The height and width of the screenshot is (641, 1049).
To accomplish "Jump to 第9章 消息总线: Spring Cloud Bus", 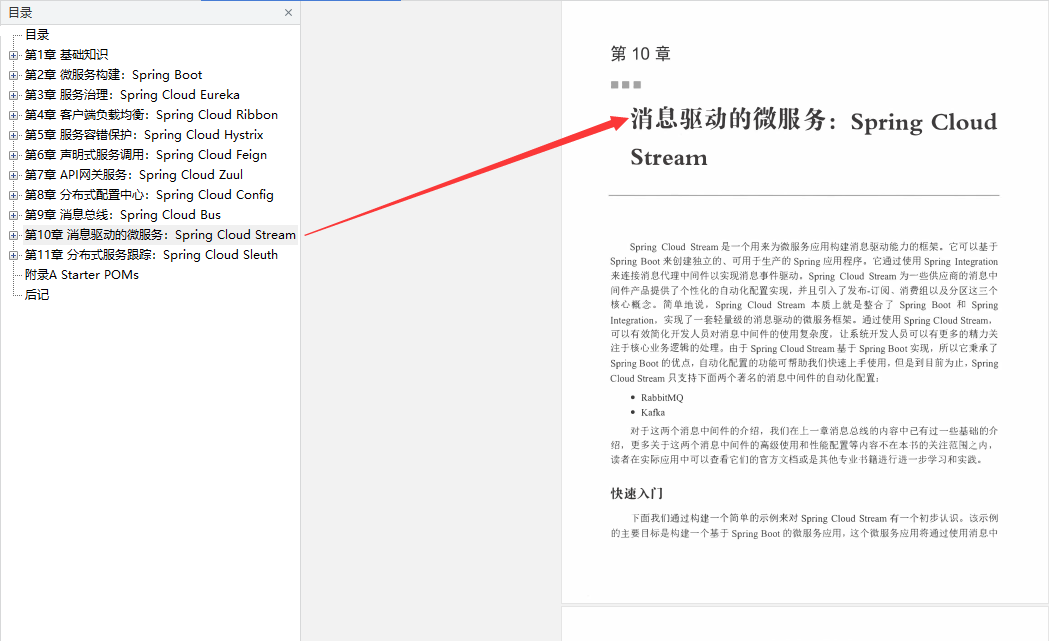I will [122, 215].
